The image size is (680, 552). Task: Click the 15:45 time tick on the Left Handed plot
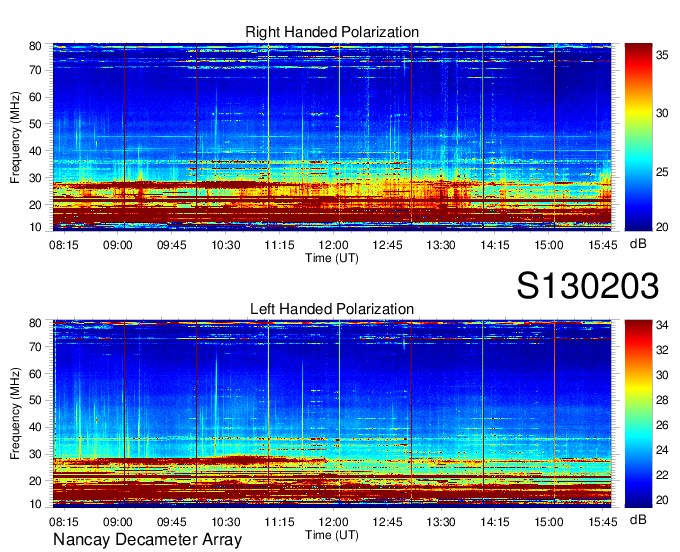[x=603, y=522]
